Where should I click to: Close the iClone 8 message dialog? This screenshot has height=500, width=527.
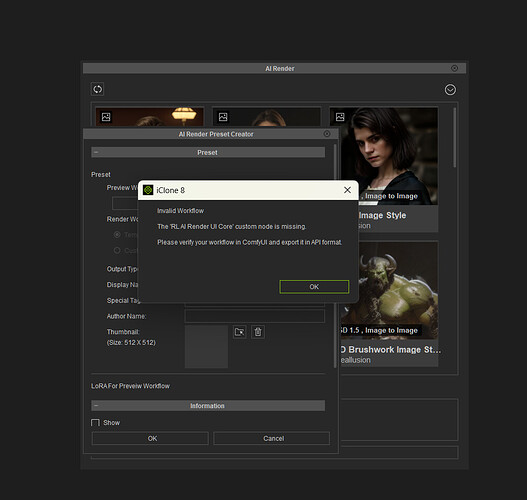point(347,190)
